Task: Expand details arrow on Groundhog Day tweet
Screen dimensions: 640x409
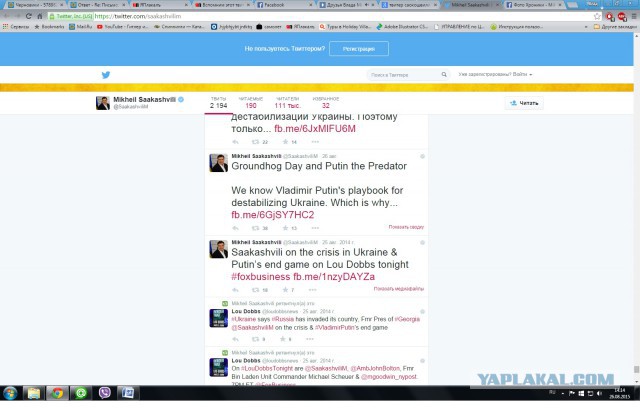Action: pyautogui.click(x=422, y=156)
